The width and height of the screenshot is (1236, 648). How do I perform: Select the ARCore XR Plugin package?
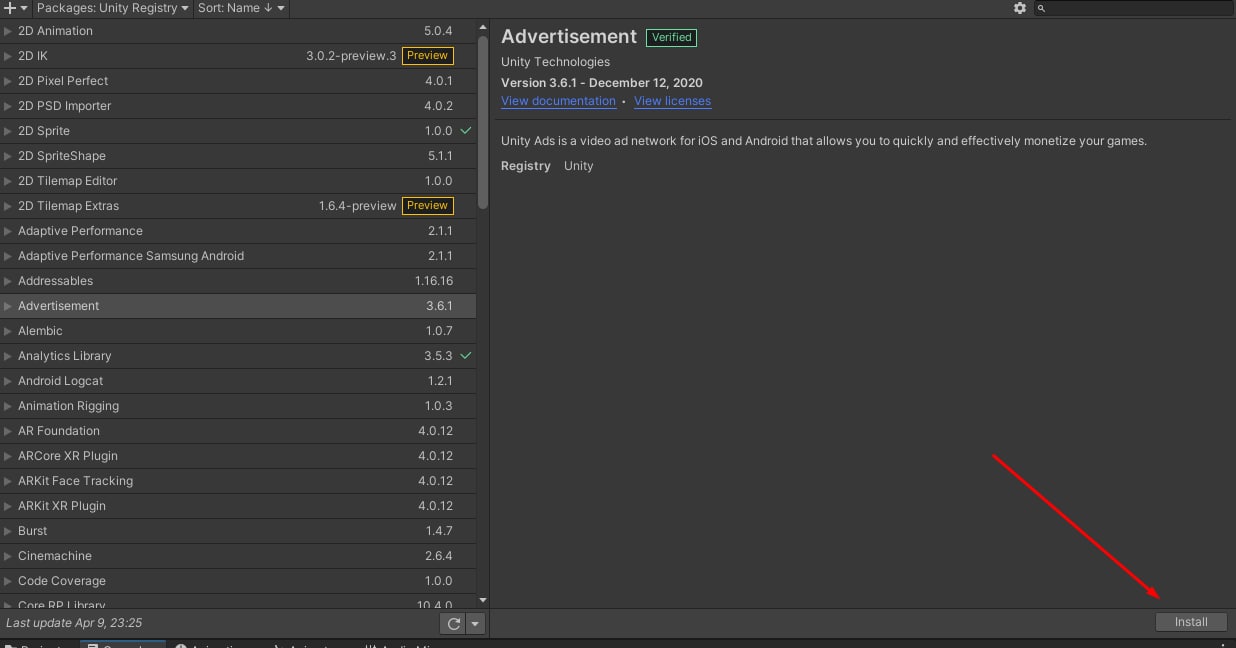pyautogui.click(x=238, y=456)
